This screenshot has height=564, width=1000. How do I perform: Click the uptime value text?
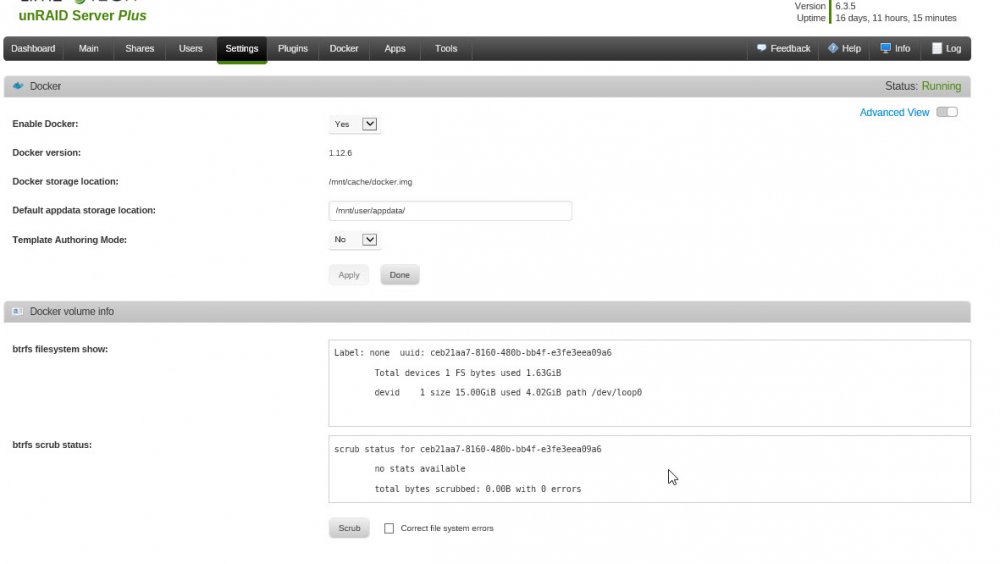[x=896, y=18]
